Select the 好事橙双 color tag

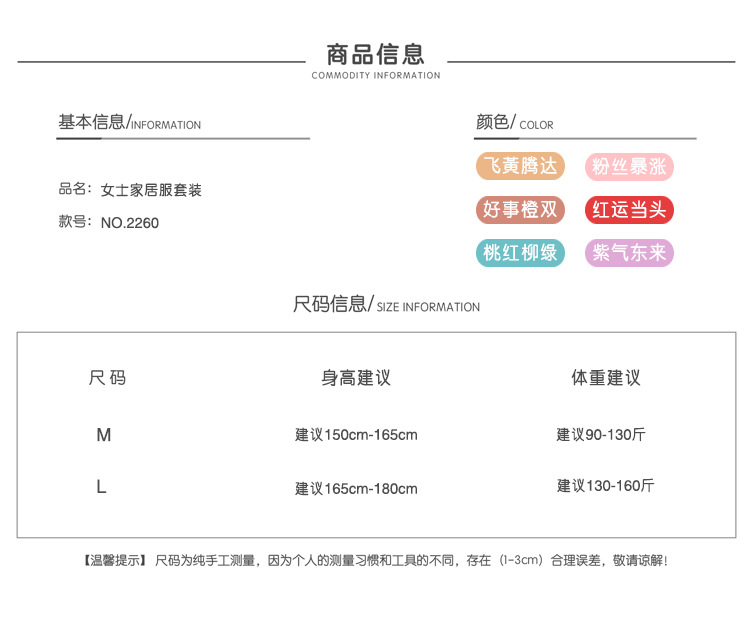pos(520,210)
